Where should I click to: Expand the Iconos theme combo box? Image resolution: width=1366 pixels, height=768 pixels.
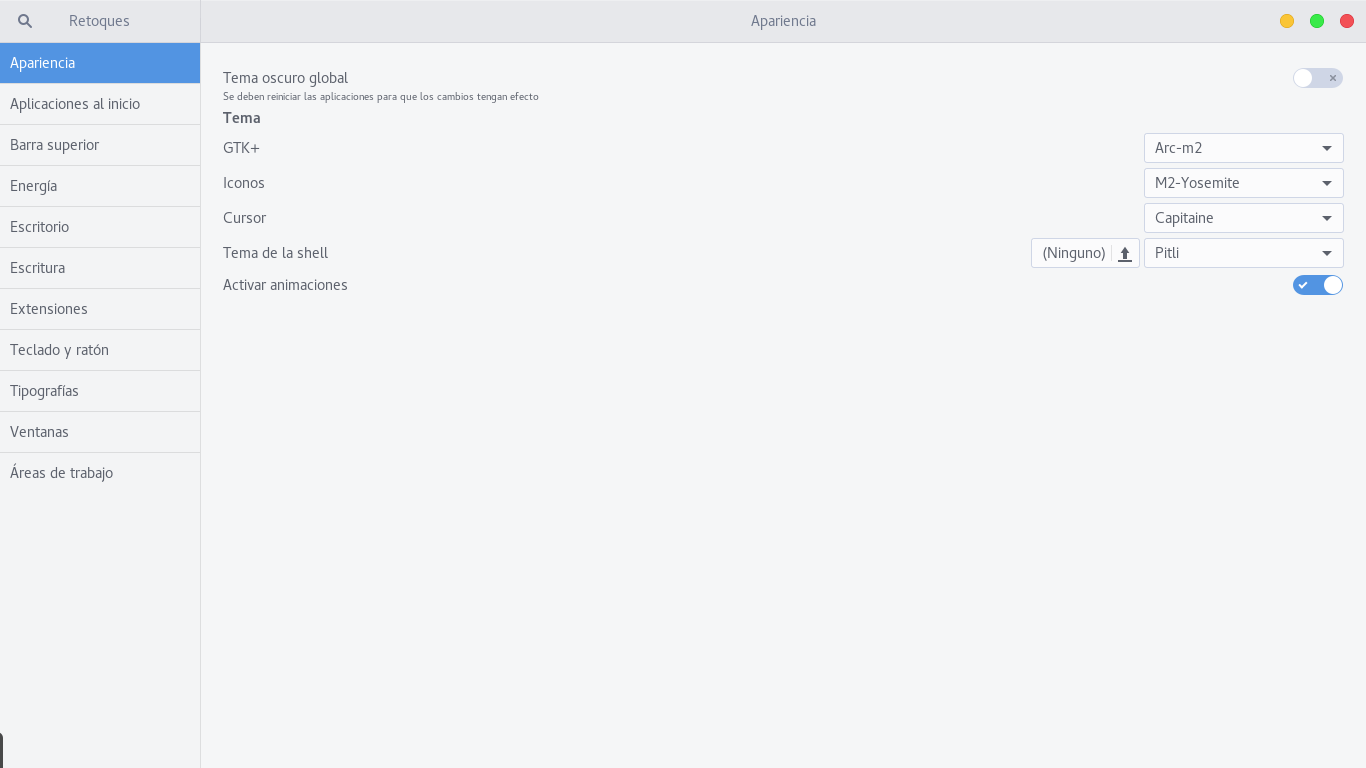point(1243,183)
